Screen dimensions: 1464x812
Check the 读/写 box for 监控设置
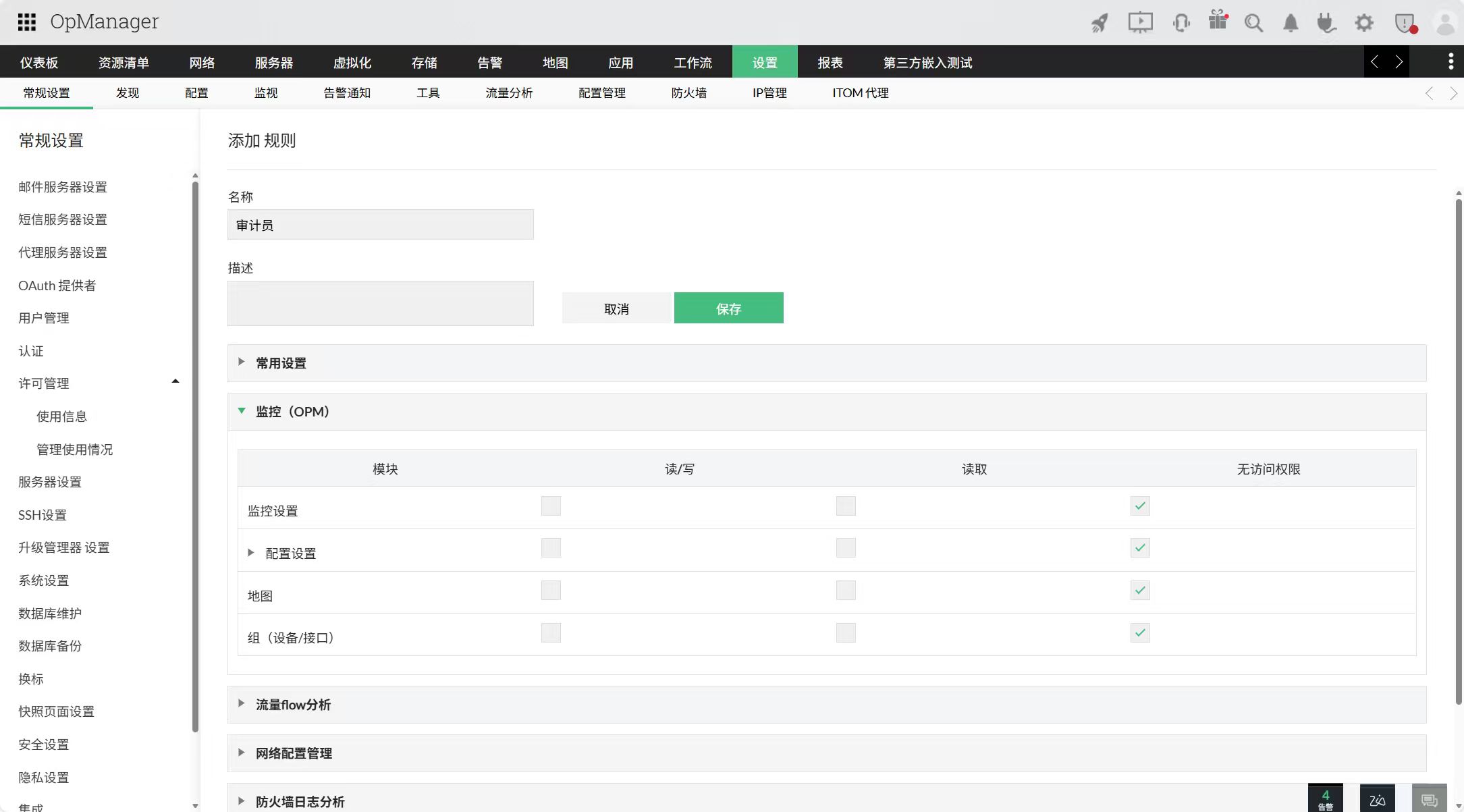coord(551,506)
